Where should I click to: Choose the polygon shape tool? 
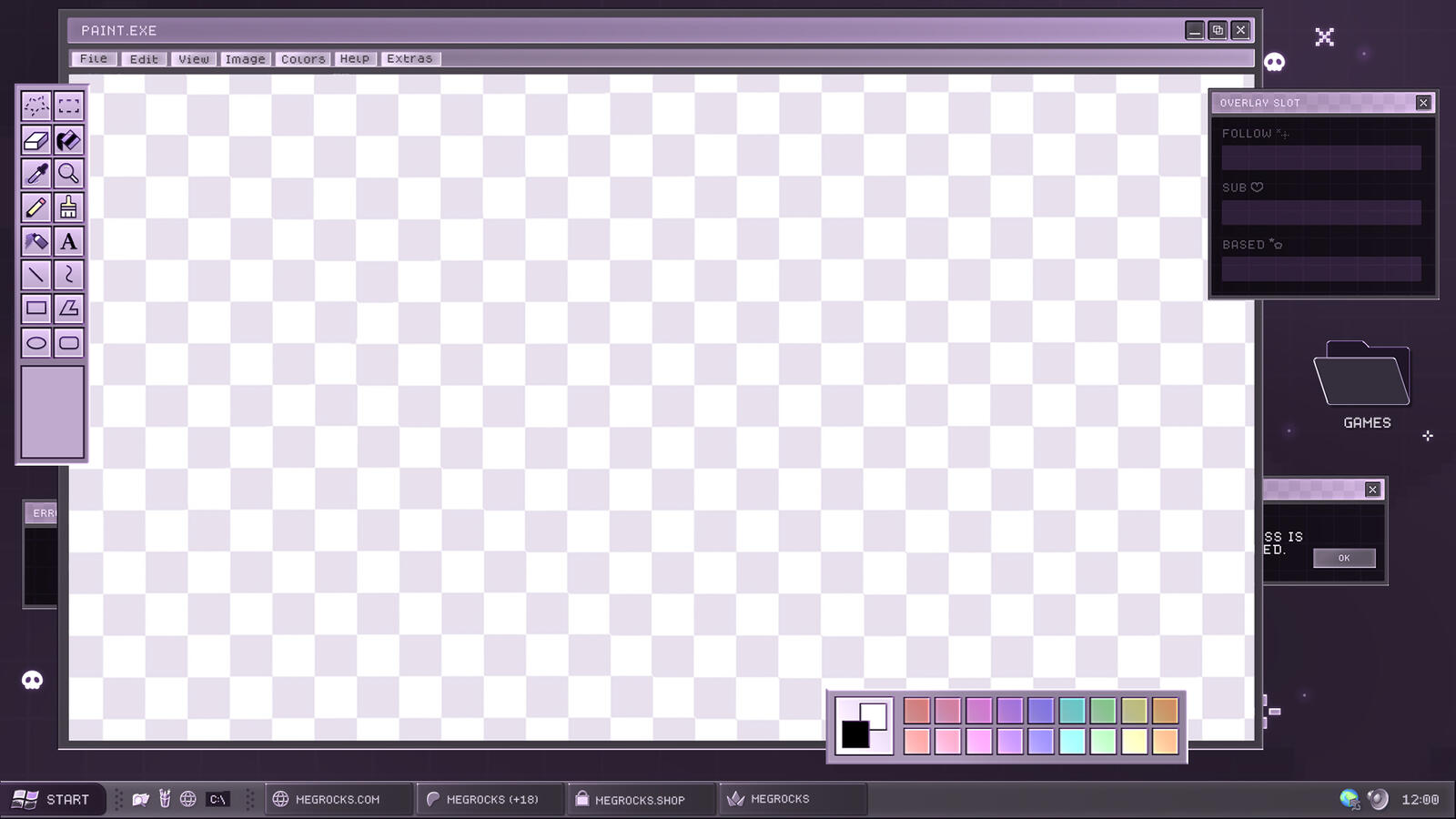click(x=69, y=308)
